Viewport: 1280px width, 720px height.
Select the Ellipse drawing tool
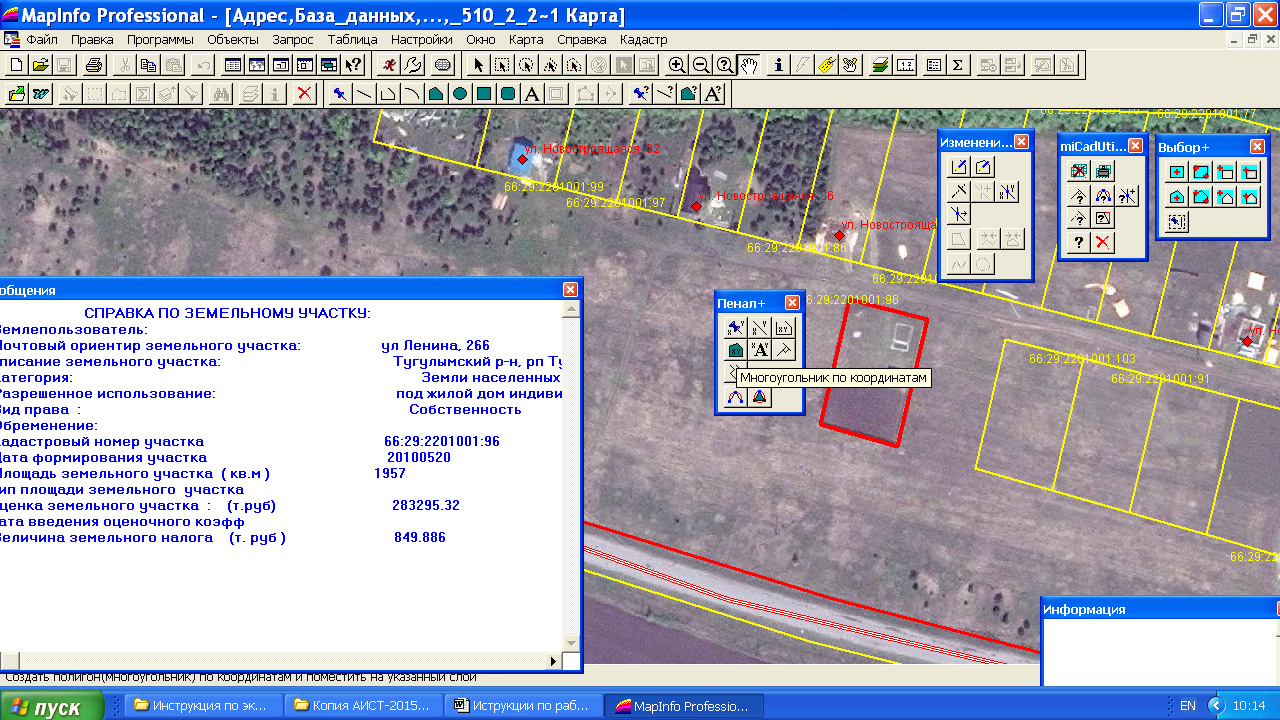click(460, 94)
